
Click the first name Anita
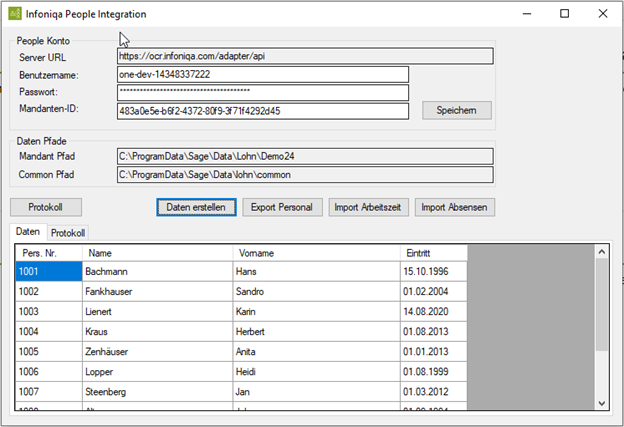coord(246,351)
